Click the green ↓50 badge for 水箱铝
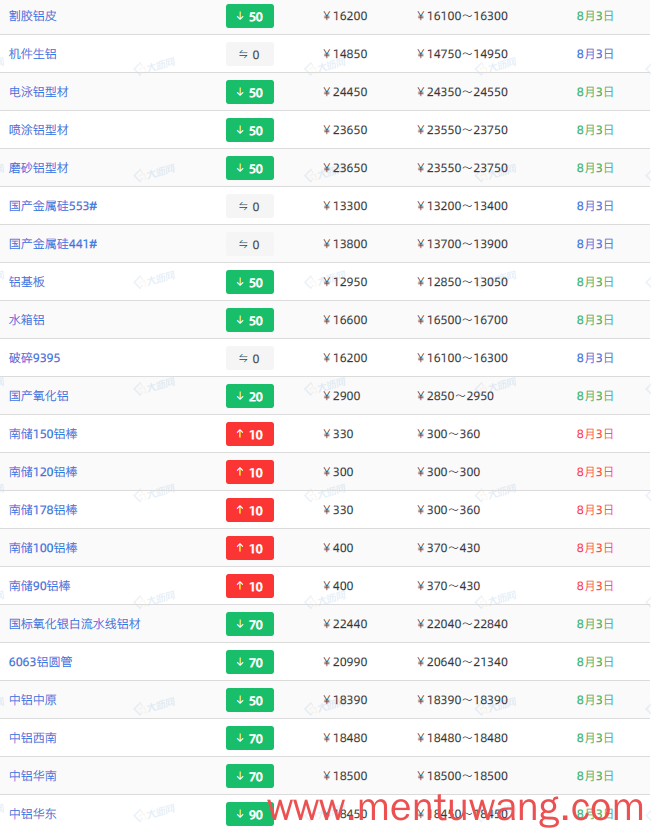 (x=250, y=320)
